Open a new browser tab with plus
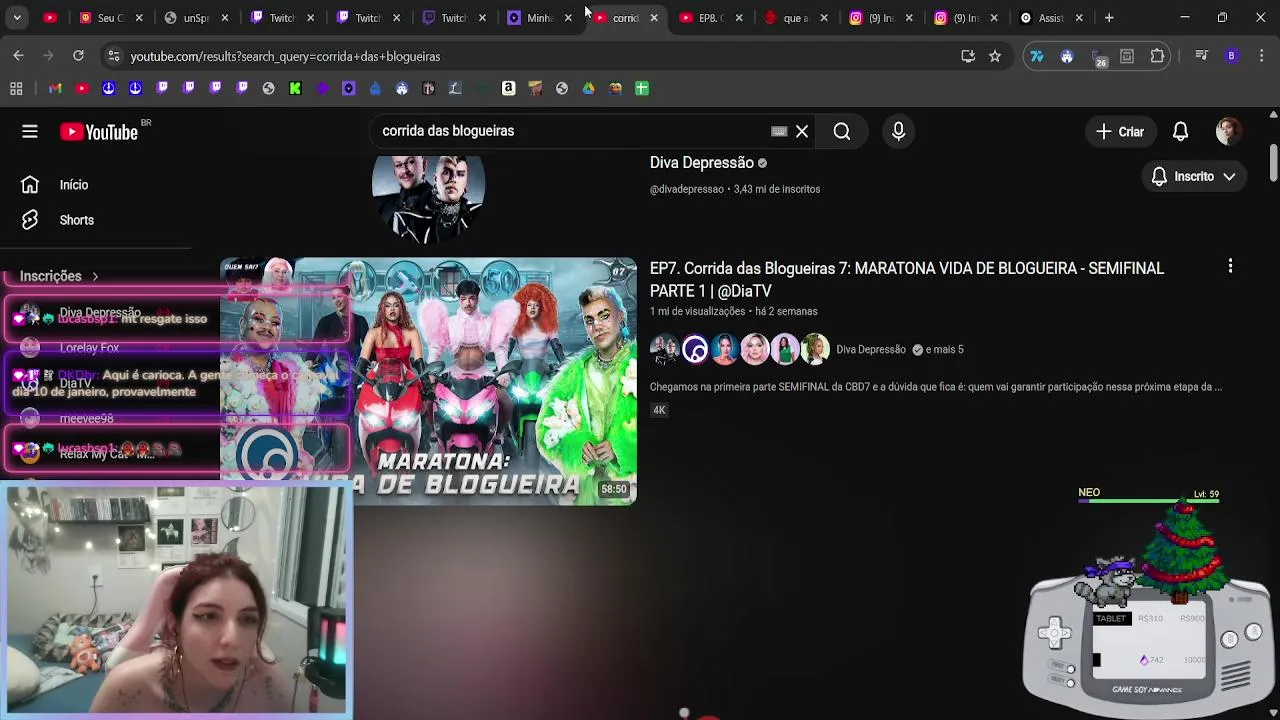The image size is (1280, 720). coord(1109,18)
